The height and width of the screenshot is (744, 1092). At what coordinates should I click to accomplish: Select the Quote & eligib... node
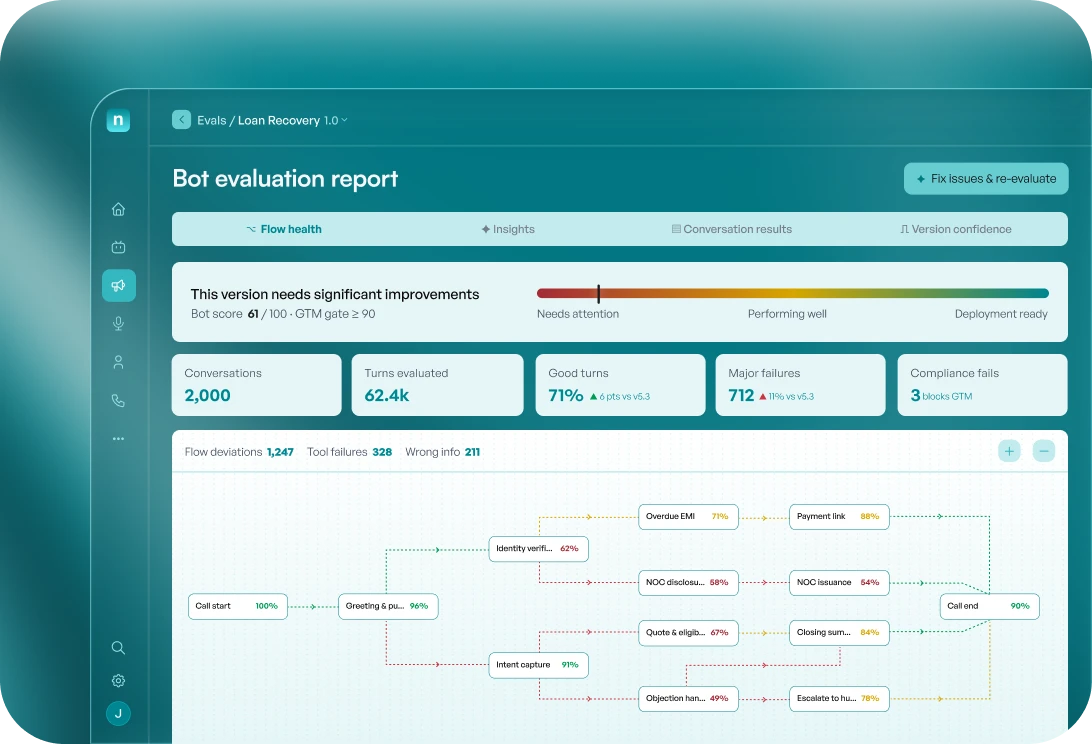click(x=688, y=633)
